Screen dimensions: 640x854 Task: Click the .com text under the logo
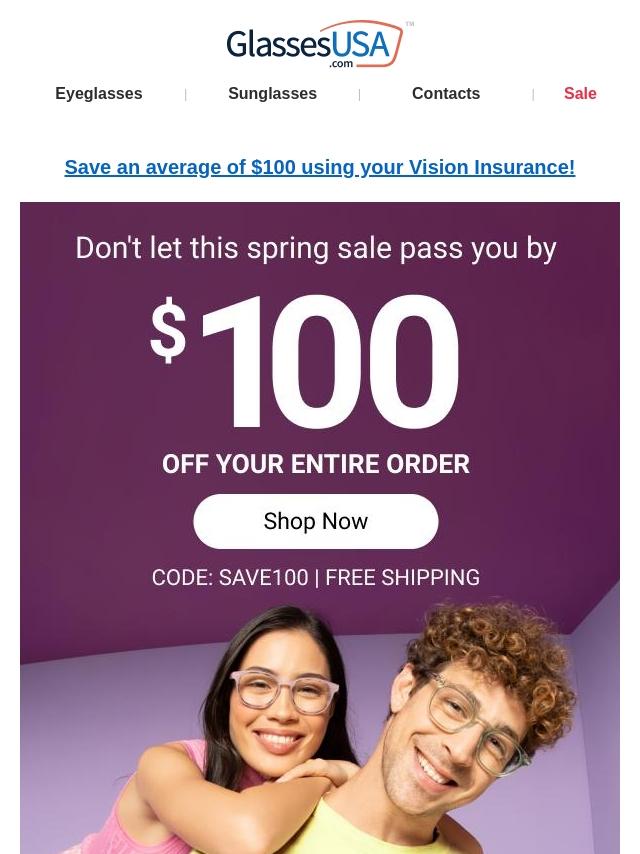341,64
